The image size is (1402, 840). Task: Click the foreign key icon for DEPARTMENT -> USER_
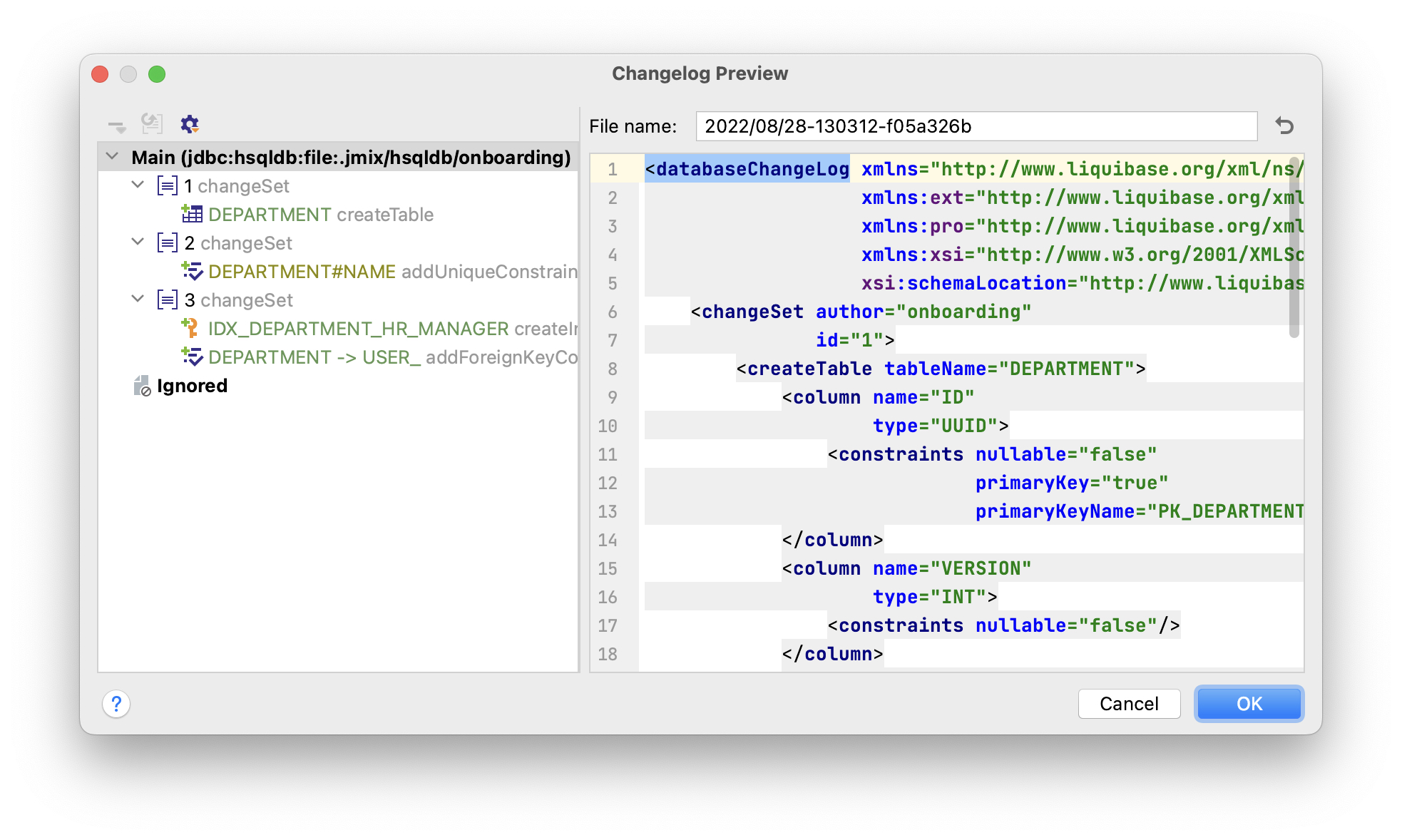(x=192, y=357)
